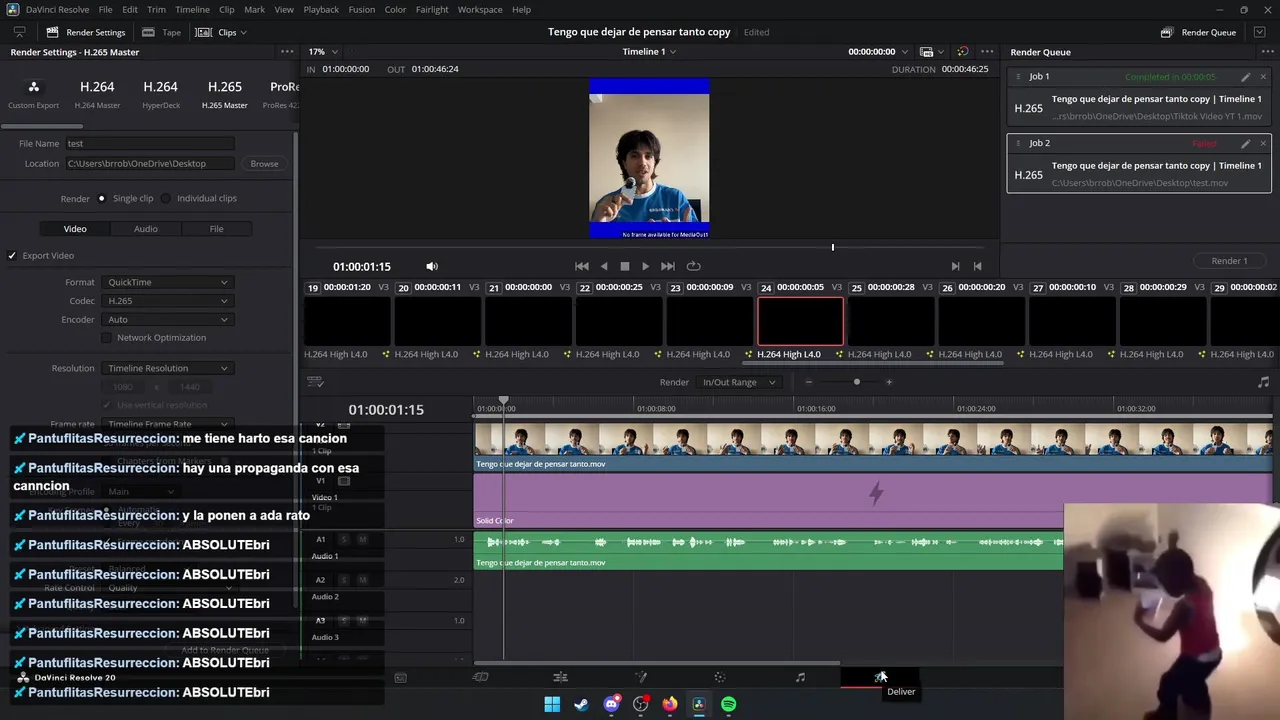1280x720 pixels.
Task: Open the Clips toolbar dropdown
Action: 221,32
